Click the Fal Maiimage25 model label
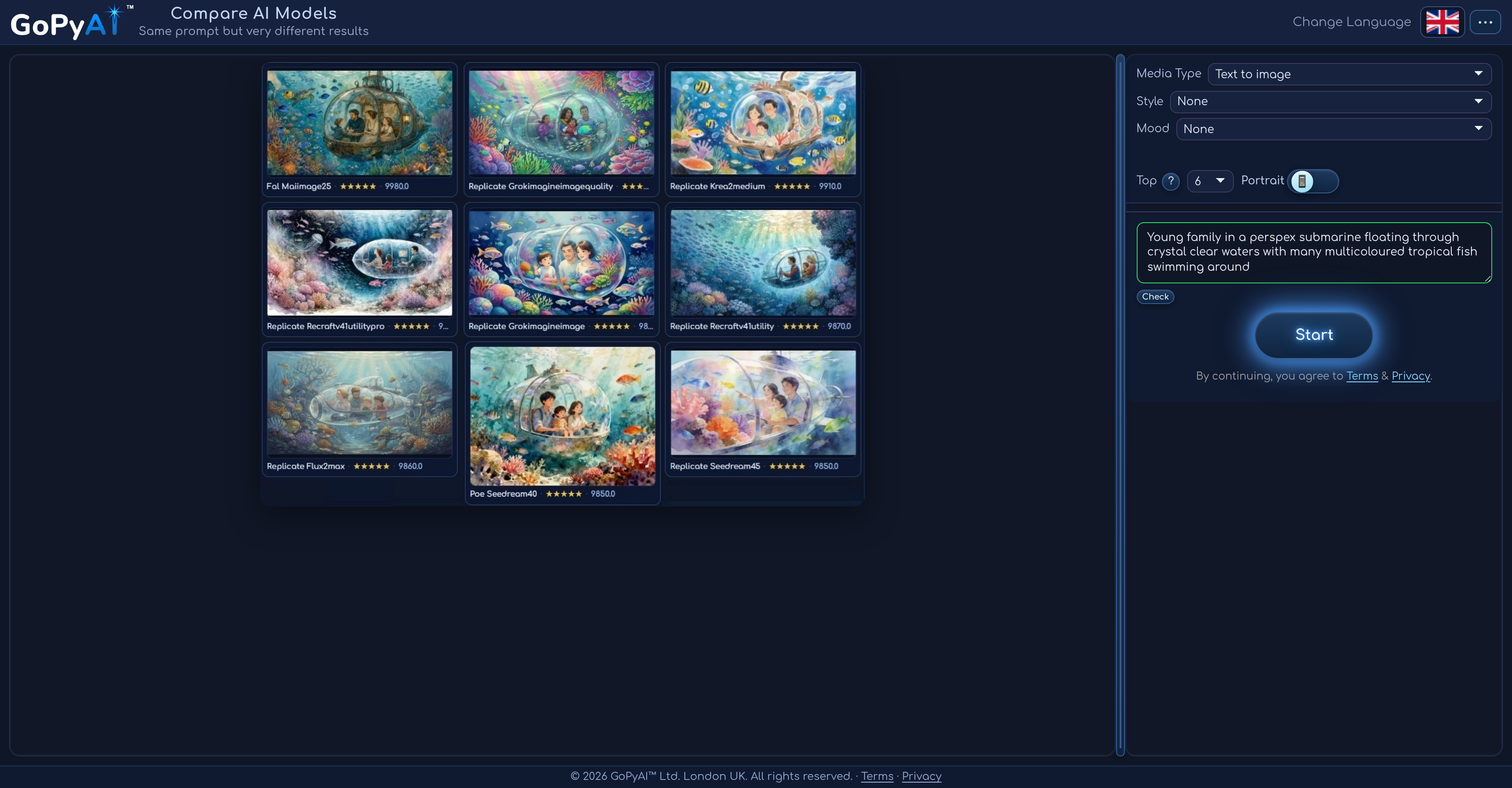Image resolution: width=1512 pixels, height=788 pixels. 299,187
